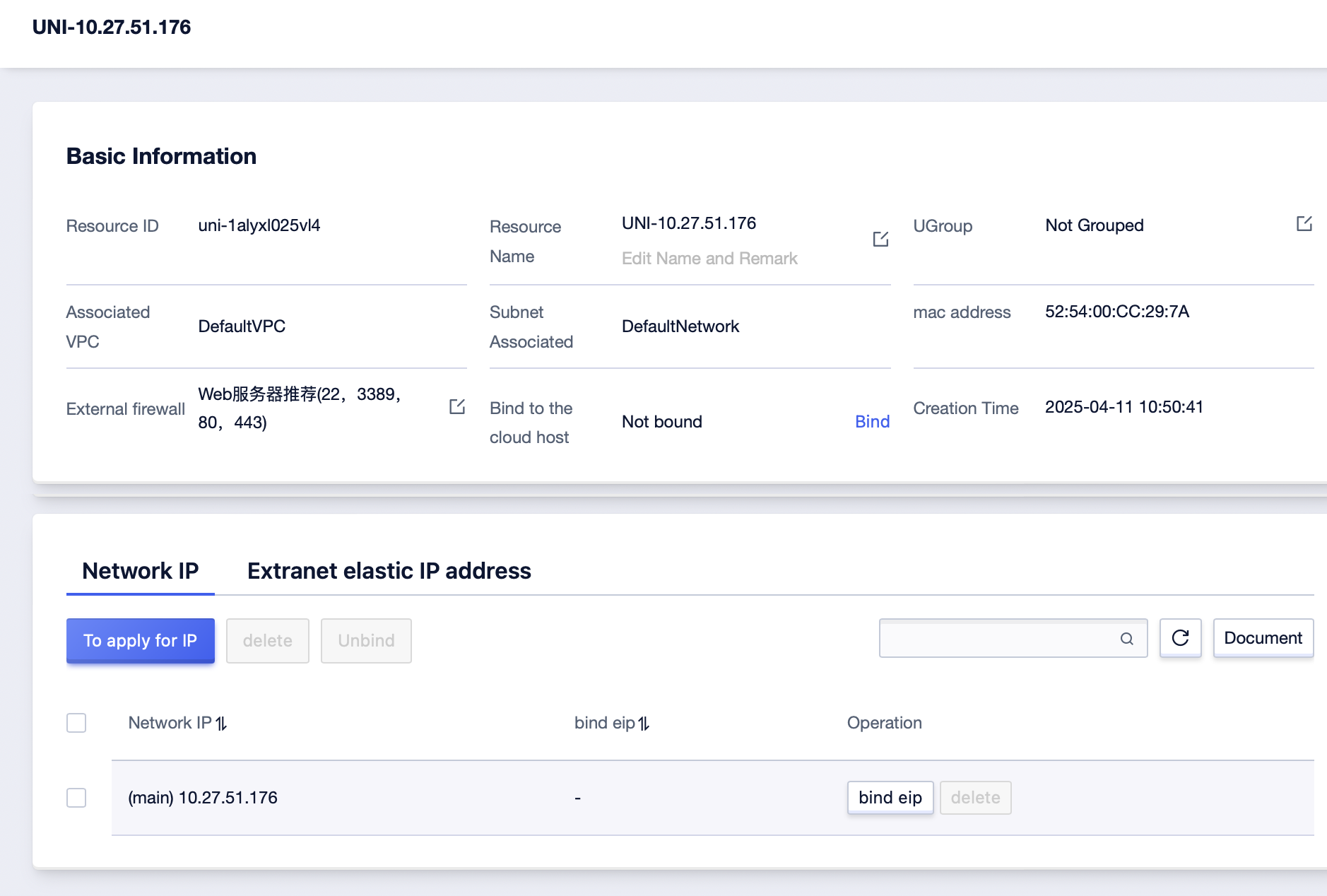Click the mac address 52:54:00:CC:29:7A
Screen dimensions: 1327x896
point(1117,312)
